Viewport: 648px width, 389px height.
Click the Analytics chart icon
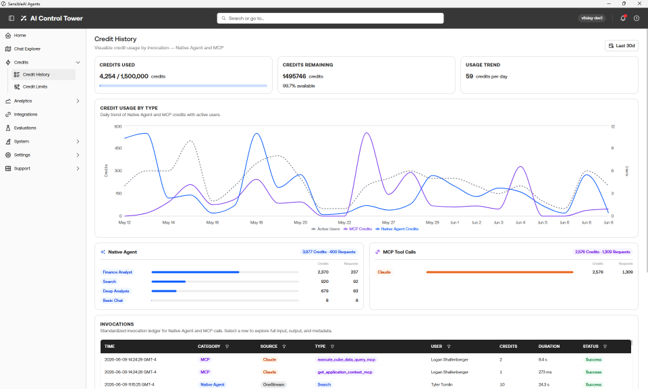8,101
